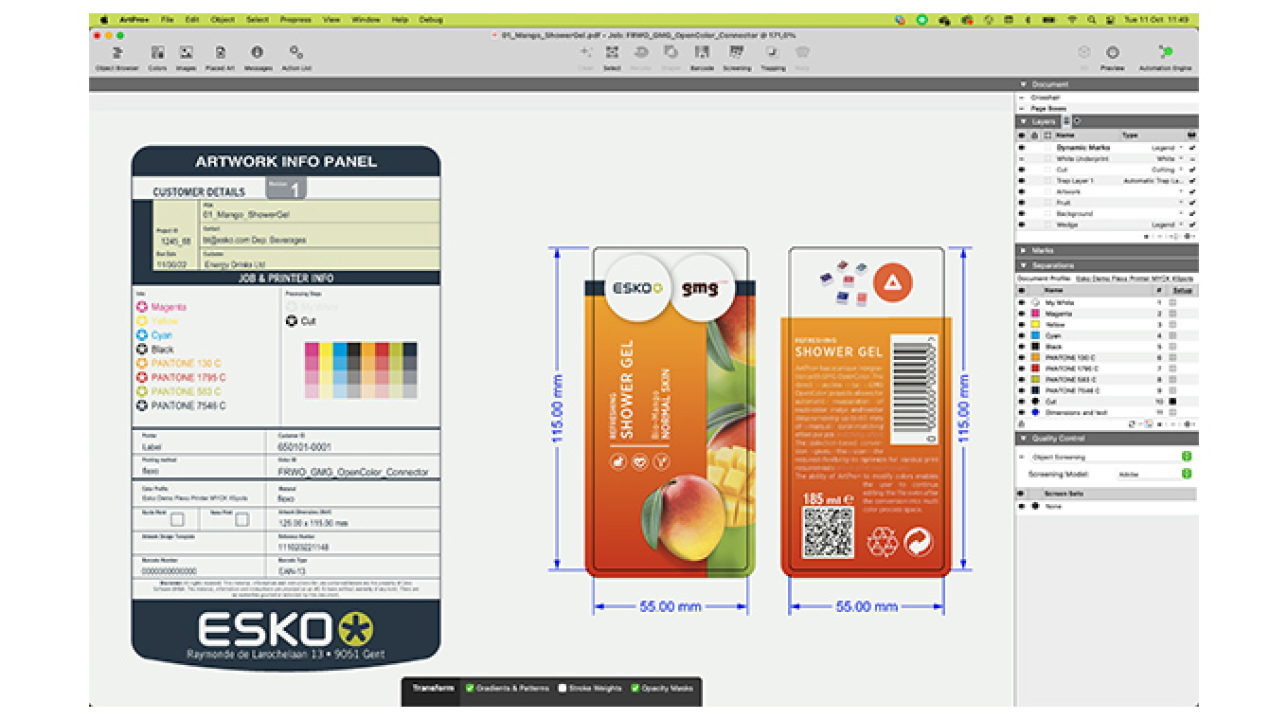Click the Artwork Info Panel title
The width and height of the screenshot is (1280, 720).
[x=286, y=161]
